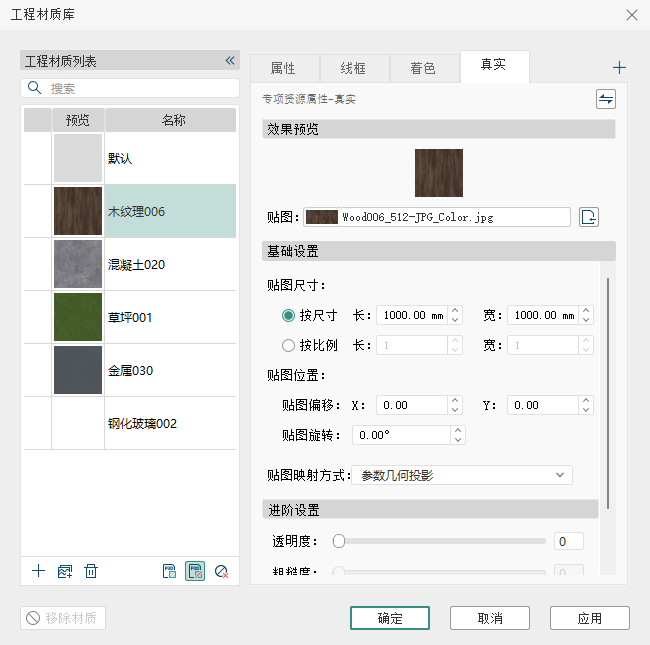Image resolution: width=650 pixels, height=645 pixels.
Task: Click the circle with red X icon
Action: coord(221,571)
